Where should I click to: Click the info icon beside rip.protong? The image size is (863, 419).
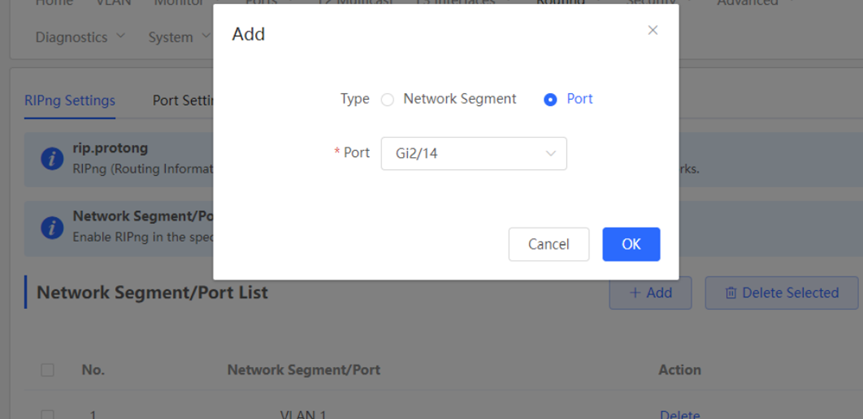click(52, 159)
